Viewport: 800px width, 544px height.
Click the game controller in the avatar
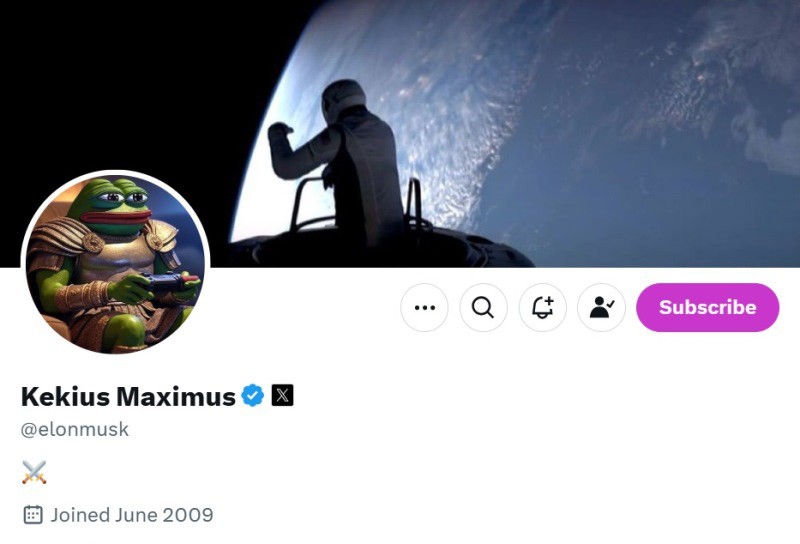click(x=168, y=282)
